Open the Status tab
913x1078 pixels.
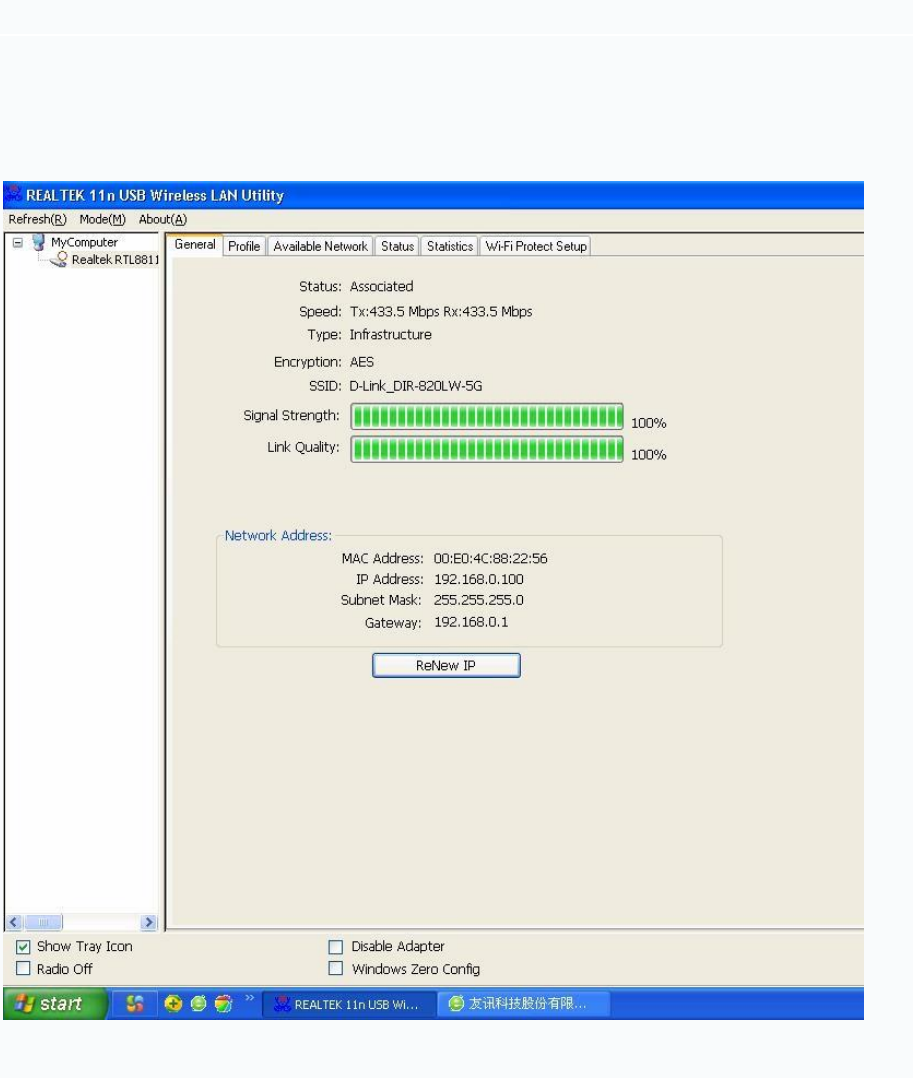(397, 246)
